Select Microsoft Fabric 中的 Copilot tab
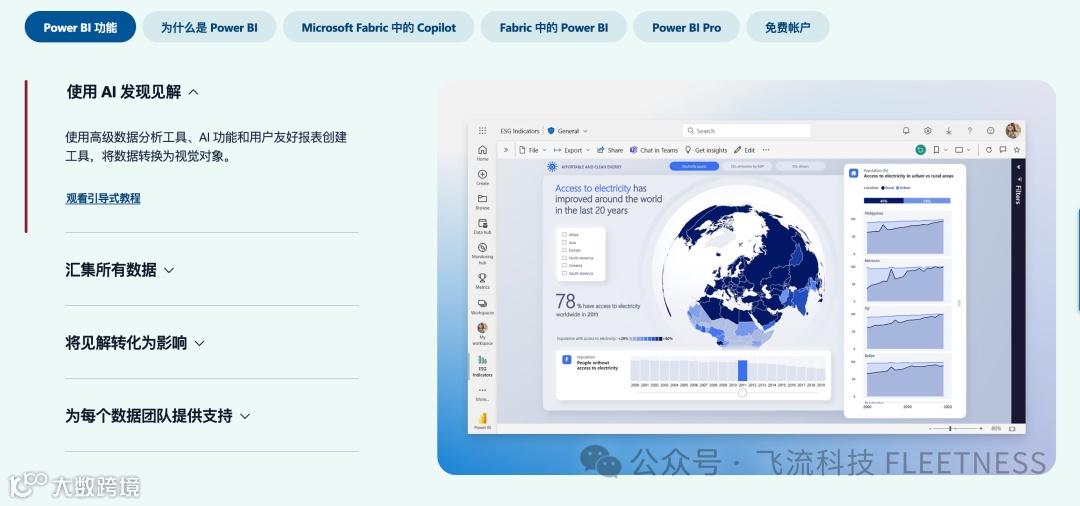 (x=379, y=28)
